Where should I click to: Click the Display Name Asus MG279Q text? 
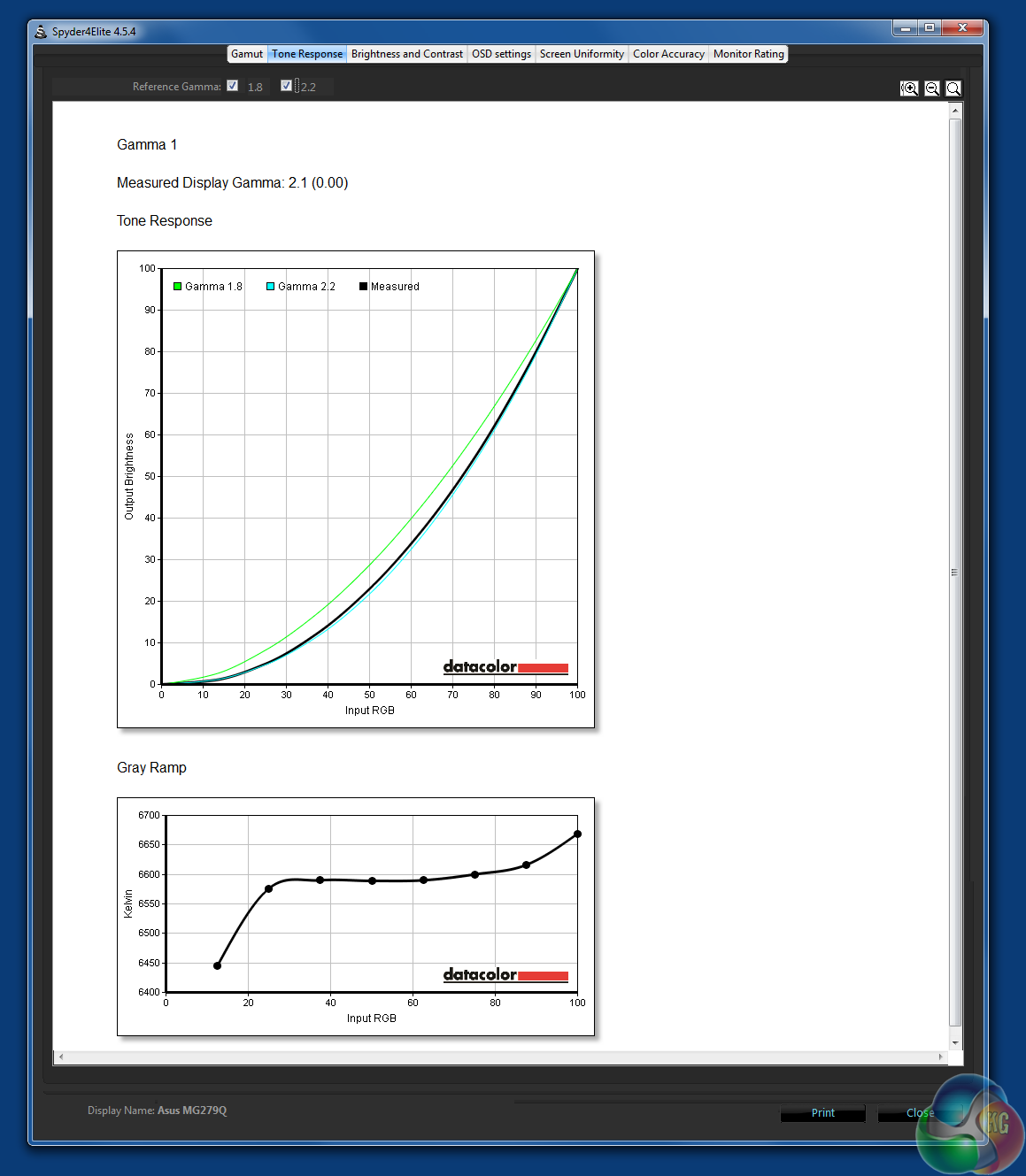click(x=157, y=1111)
